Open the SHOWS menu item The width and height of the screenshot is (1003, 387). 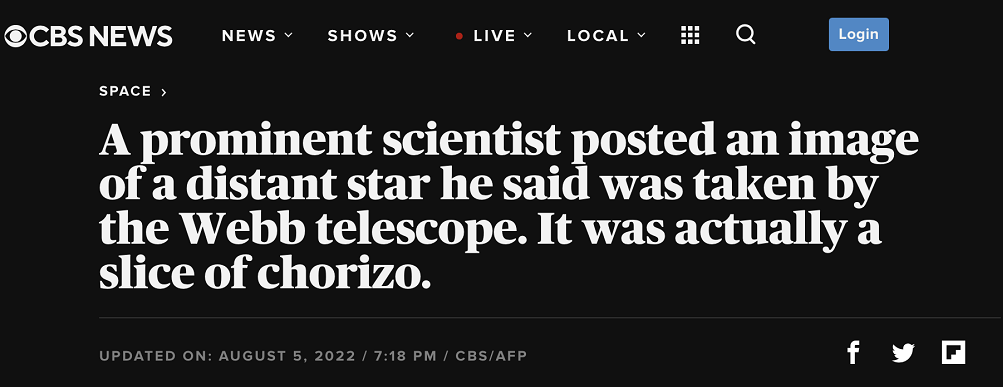point(363,36)
